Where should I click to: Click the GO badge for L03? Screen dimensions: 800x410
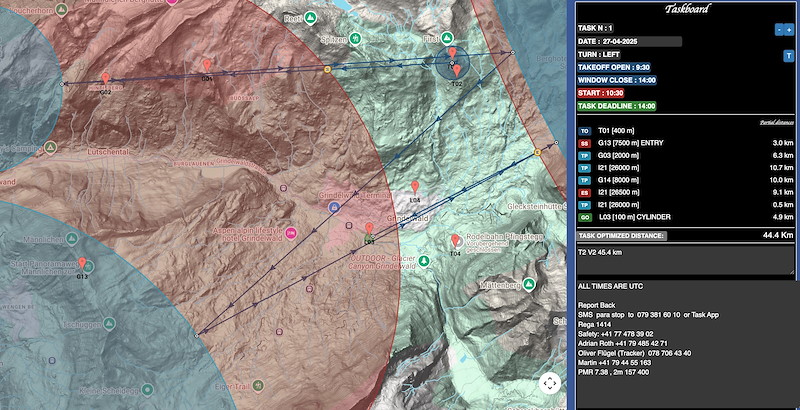(585, 218)
